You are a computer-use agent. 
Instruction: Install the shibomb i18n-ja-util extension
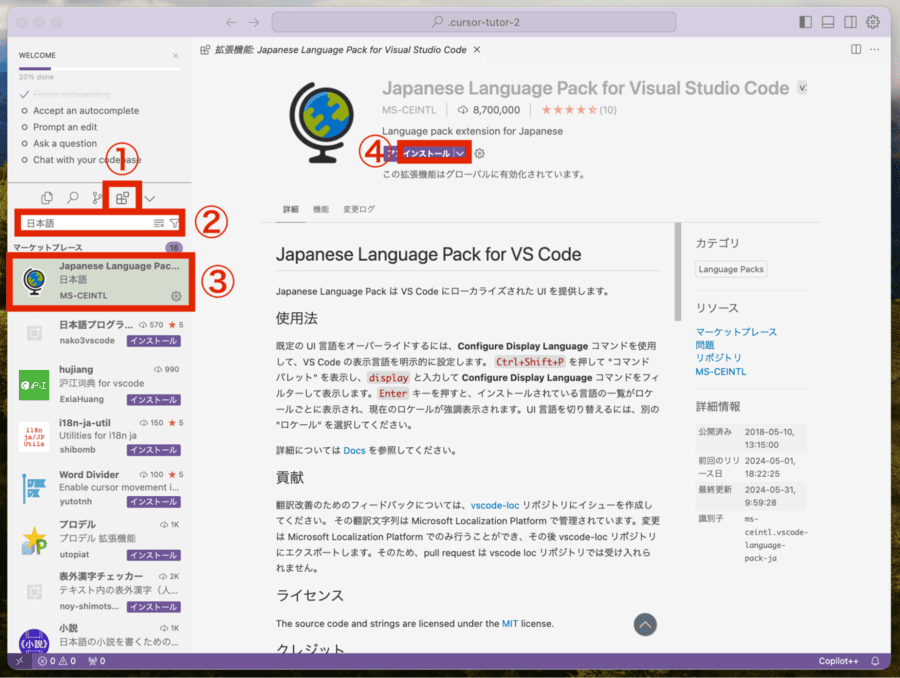tap(154, 450)
